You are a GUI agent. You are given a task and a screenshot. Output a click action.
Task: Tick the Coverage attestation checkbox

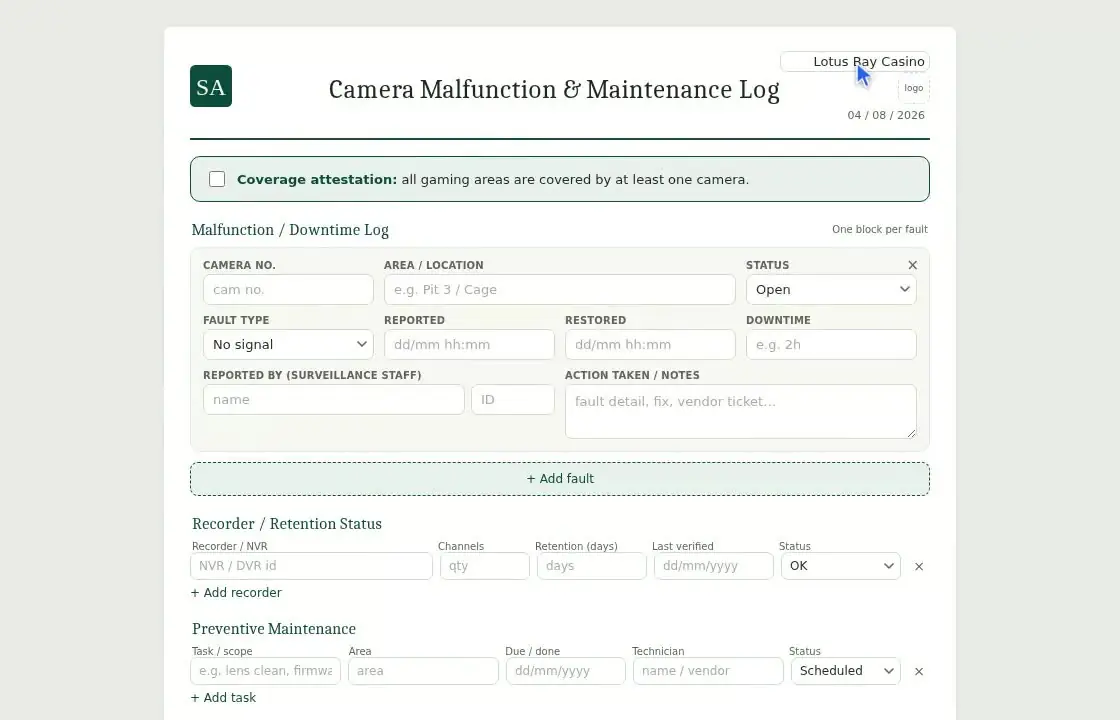217,179
